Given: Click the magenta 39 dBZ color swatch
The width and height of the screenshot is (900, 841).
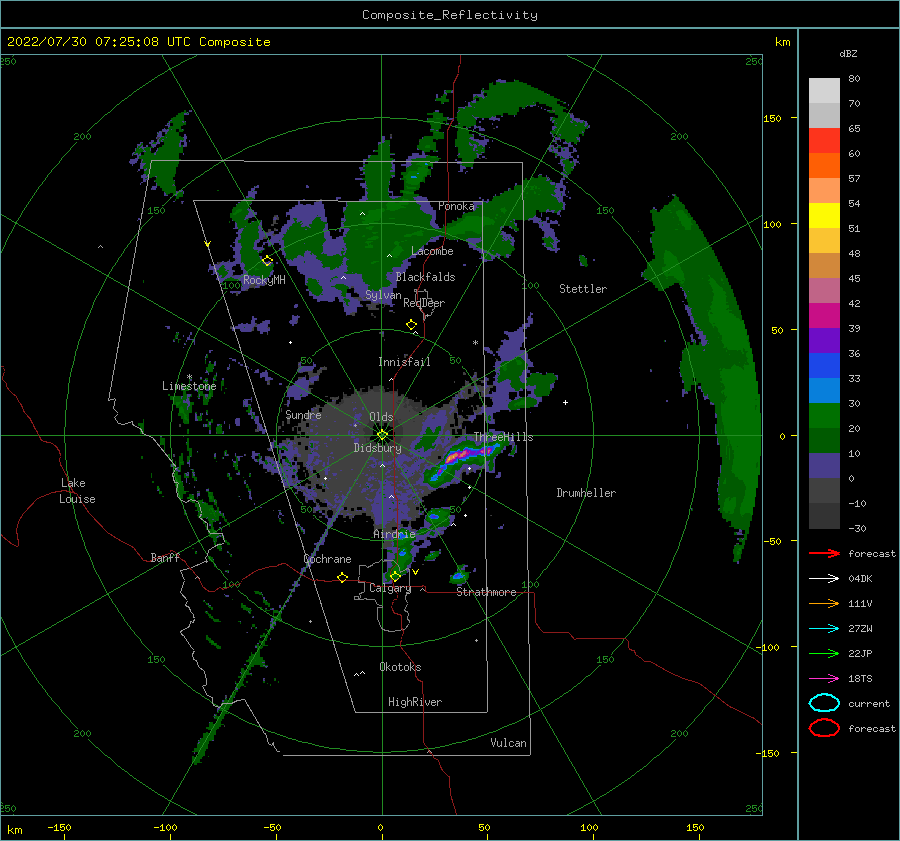Looking at the screenshot, I should click(x=824, y=316).
